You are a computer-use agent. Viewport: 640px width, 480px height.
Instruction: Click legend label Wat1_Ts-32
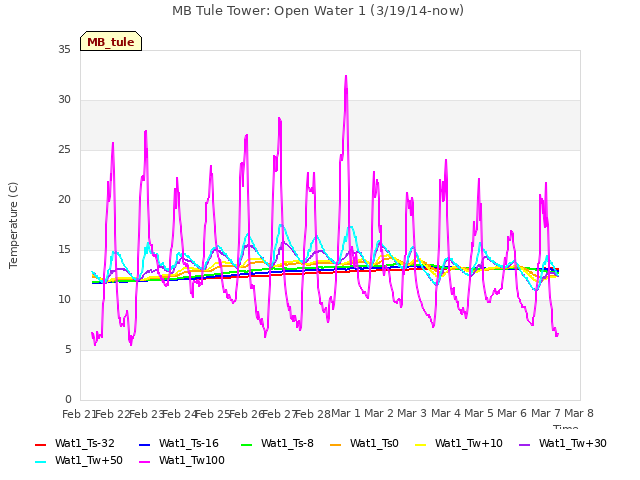(x=84, y=444)
